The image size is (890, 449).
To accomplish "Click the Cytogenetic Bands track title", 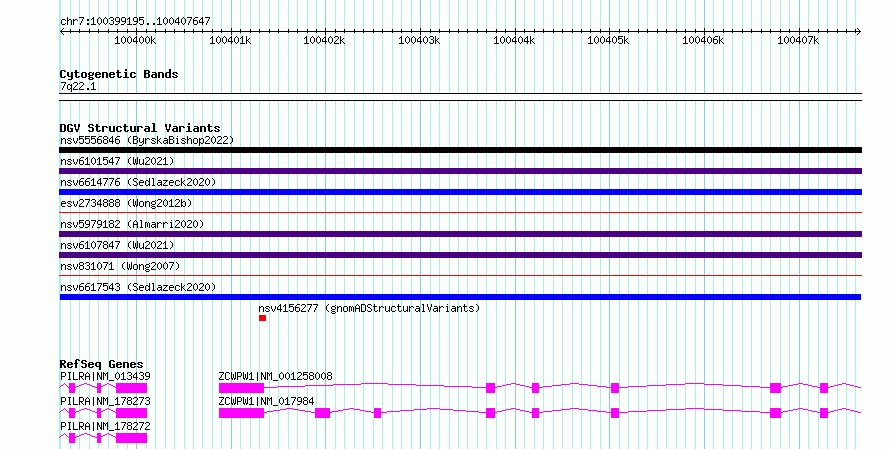I will pos(119,74).
